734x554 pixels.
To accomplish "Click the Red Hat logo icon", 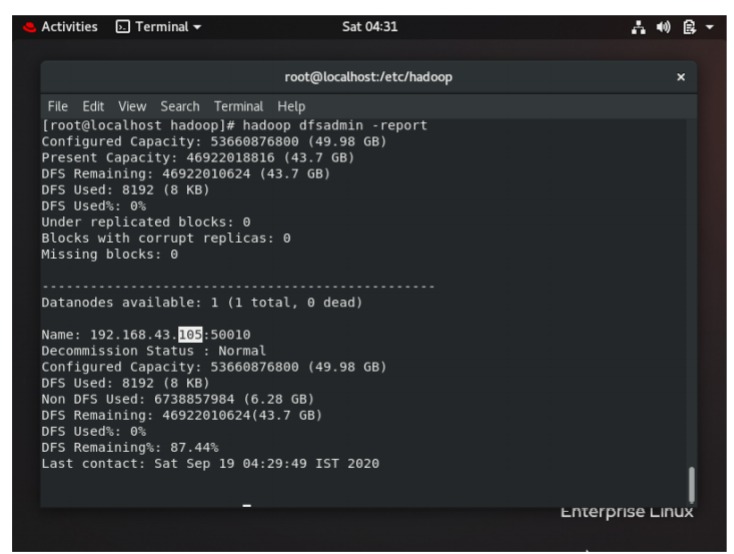I will (x=29, y=27).
